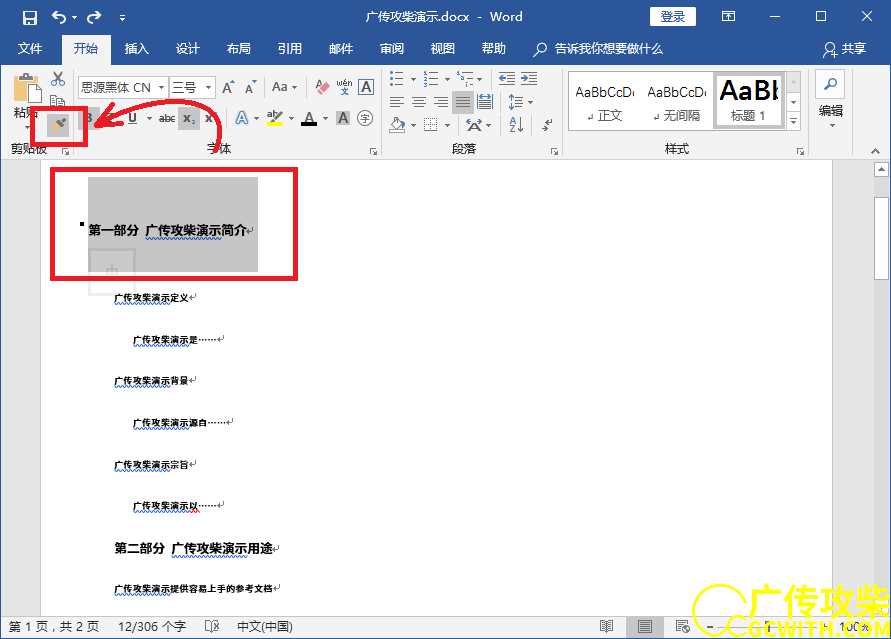Open the enclosed character (字) icon

point(365,118)
